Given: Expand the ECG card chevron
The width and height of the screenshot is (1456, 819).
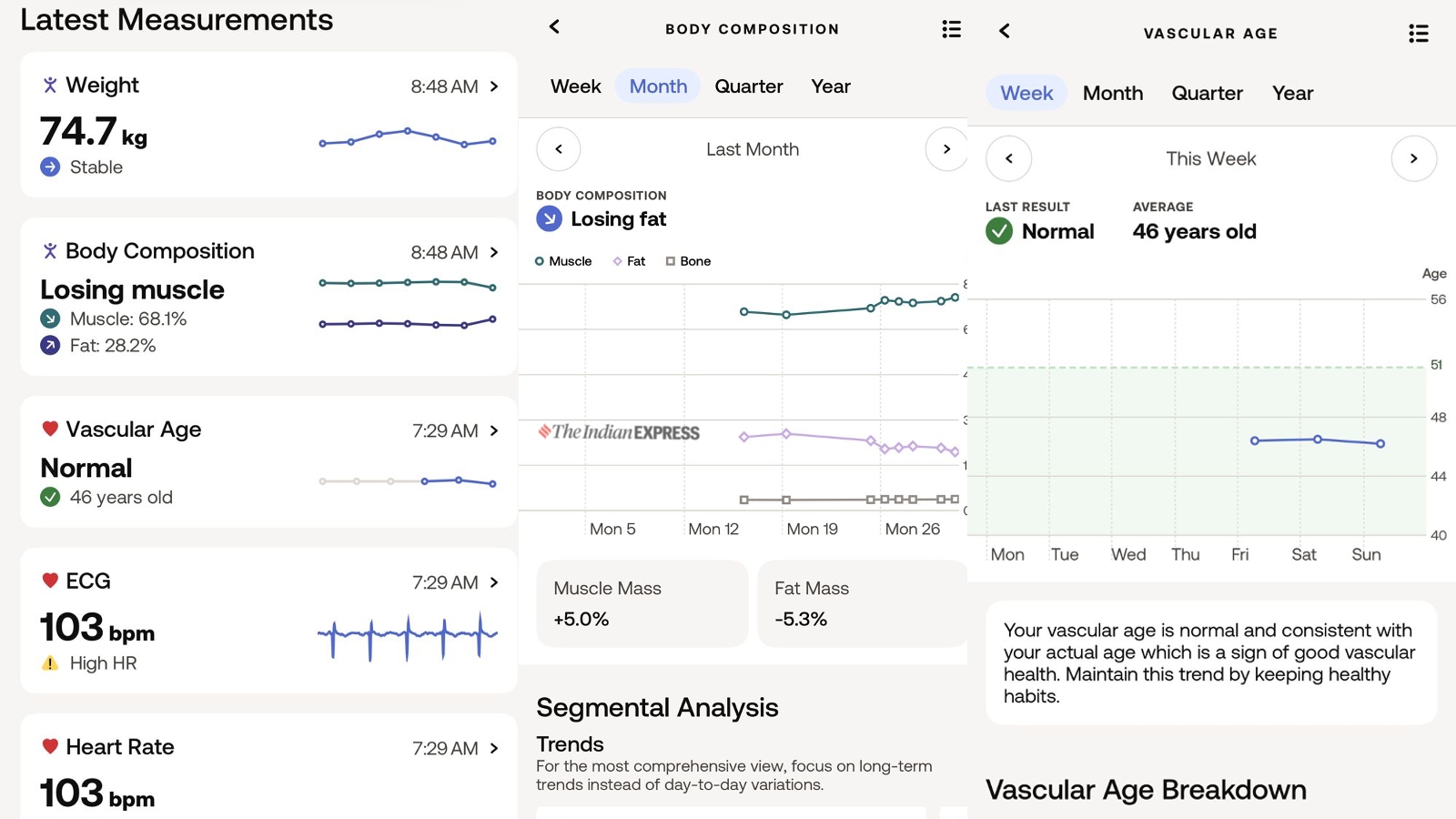Looking at the screenshot, I should [494, 582].
